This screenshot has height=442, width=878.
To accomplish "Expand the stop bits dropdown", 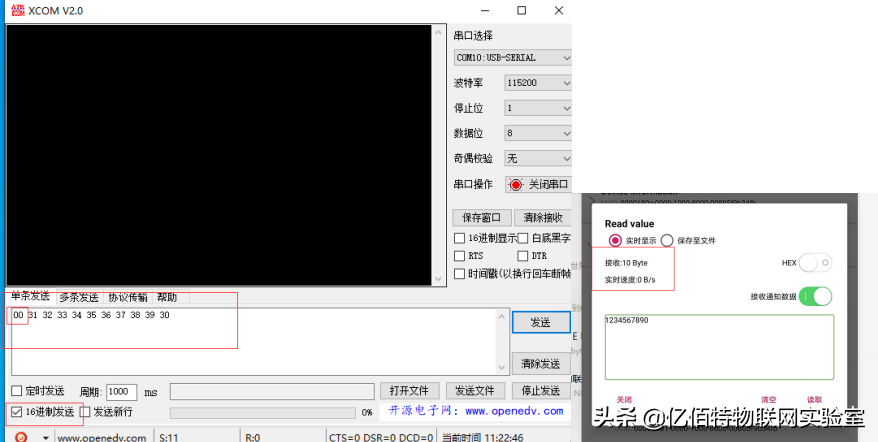I will (x=538, y=108).
